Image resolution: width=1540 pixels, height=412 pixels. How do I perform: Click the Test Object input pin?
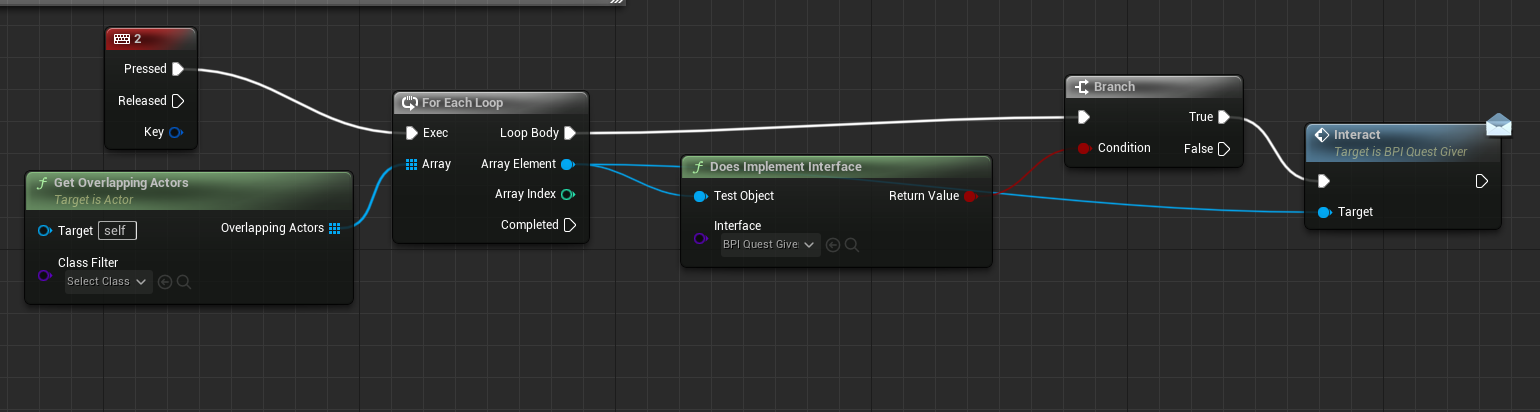click(700, 196)
